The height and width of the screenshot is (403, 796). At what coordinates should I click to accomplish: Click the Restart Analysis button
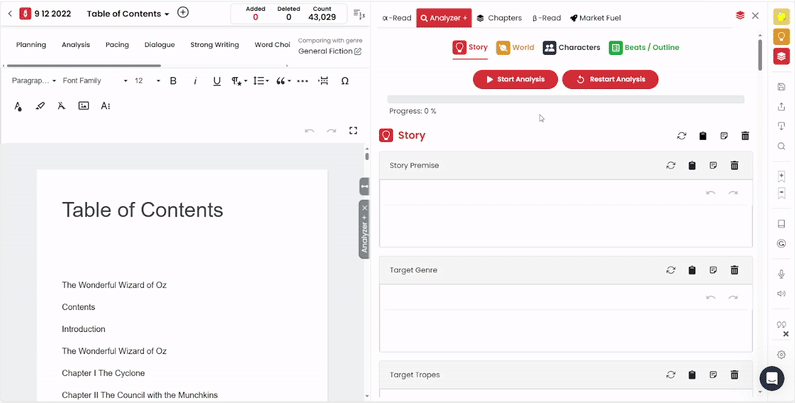pos(610,79)
